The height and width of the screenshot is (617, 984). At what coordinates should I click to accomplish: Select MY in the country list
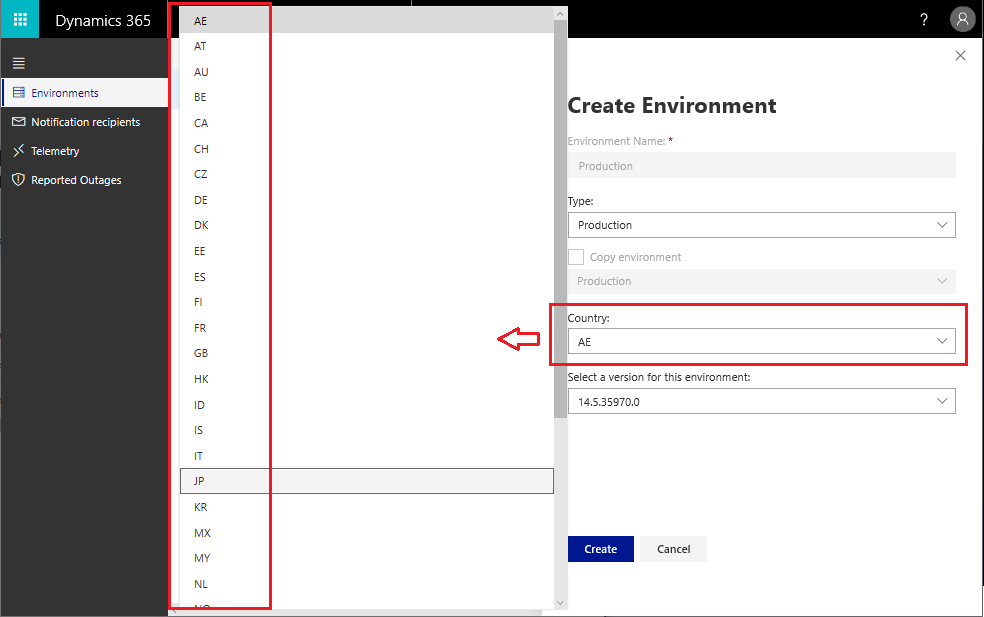366,558
